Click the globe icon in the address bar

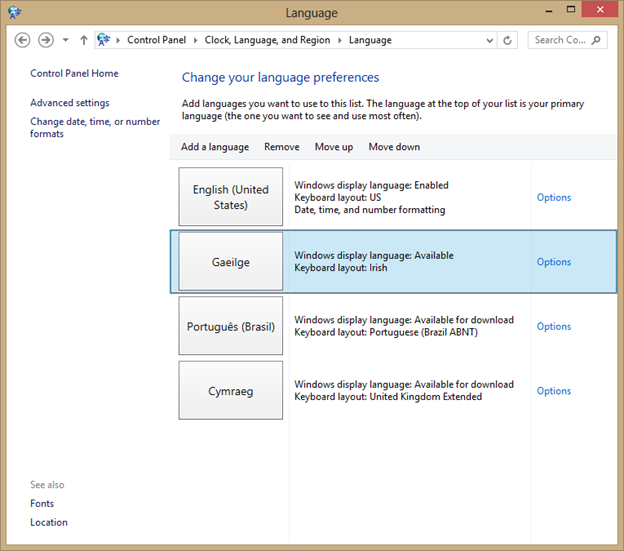tap(103, 40)
